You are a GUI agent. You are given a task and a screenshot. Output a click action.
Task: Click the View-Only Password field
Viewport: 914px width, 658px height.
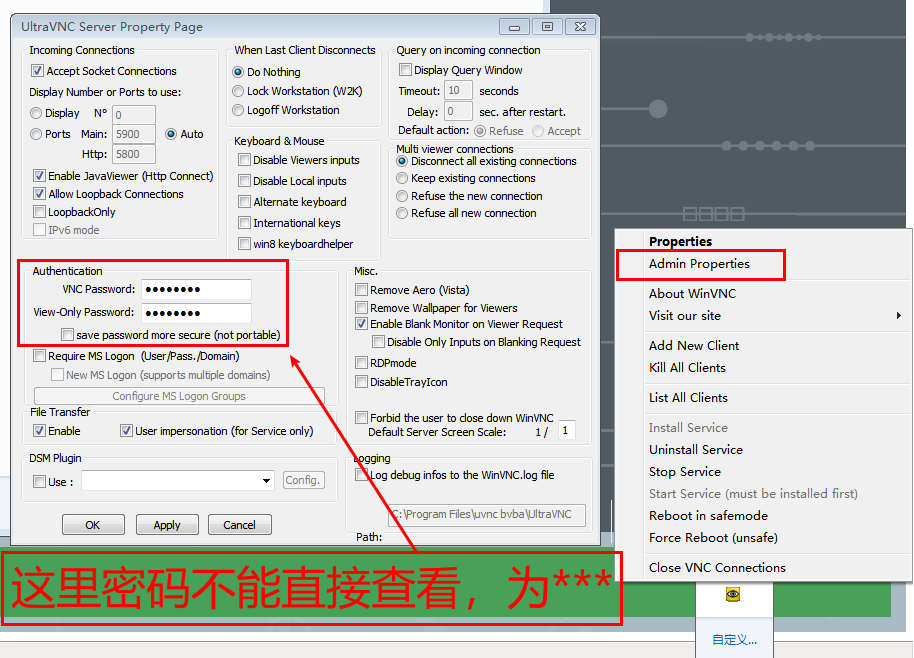pyautogui.click(x=196, y=313)
